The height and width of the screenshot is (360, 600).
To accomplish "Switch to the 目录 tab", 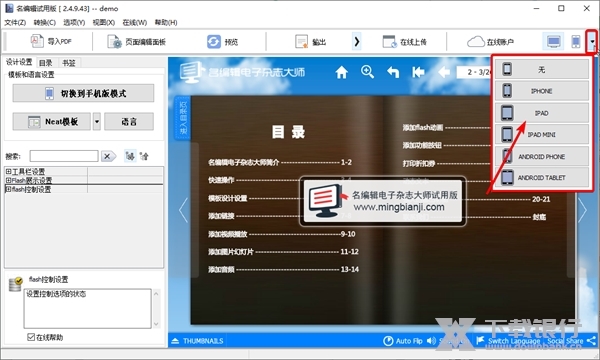I will point(46,63).
